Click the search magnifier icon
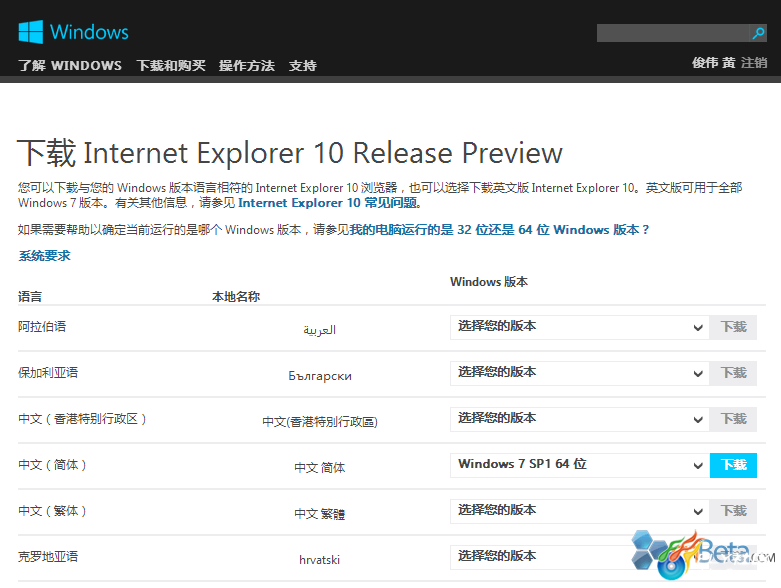Viewport: 781px width, 588px height. tap(758, 33)
